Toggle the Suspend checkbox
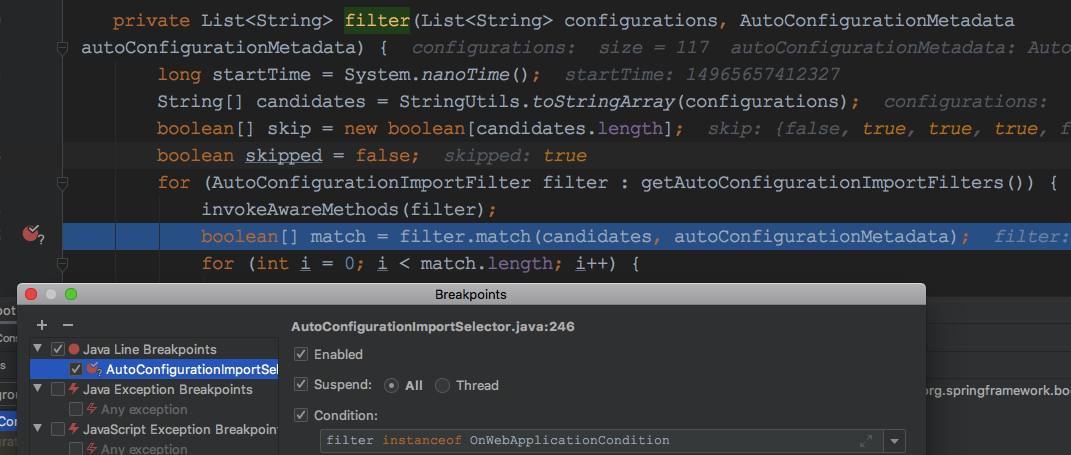 click(x=301, y=385)
